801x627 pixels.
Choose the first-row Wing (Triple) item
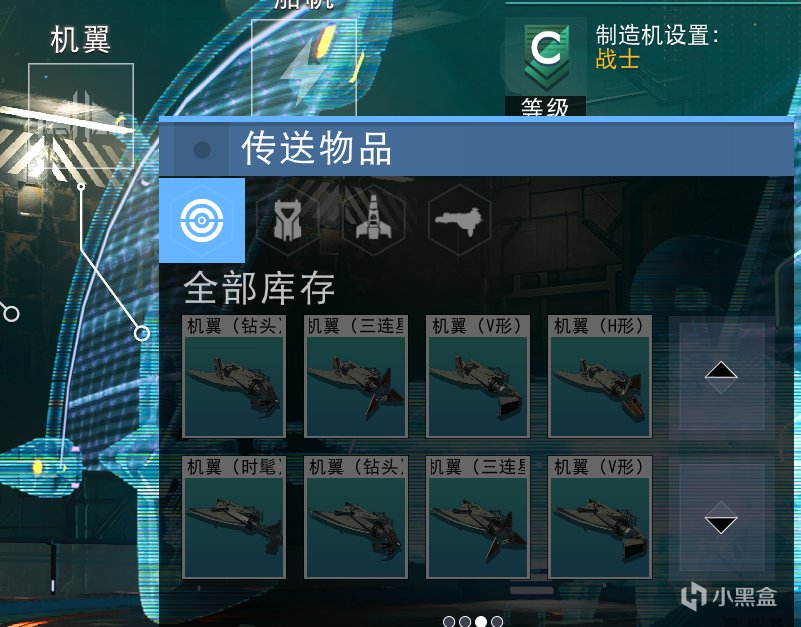tap(356, 377)
